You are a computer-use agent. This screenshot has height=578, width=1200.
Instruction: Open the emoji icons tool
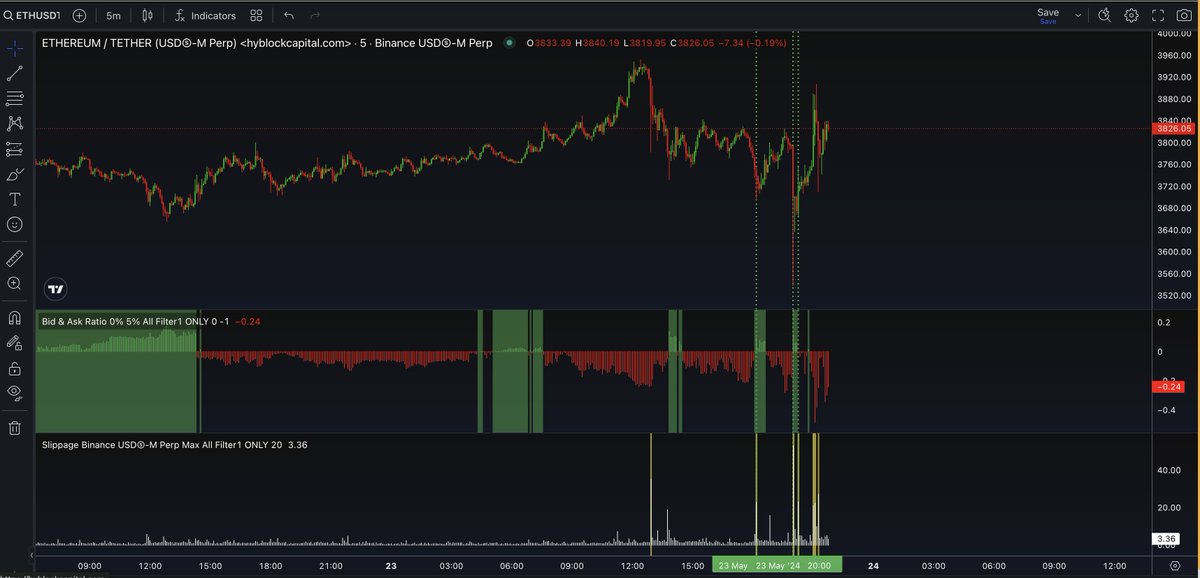(15, 225)
